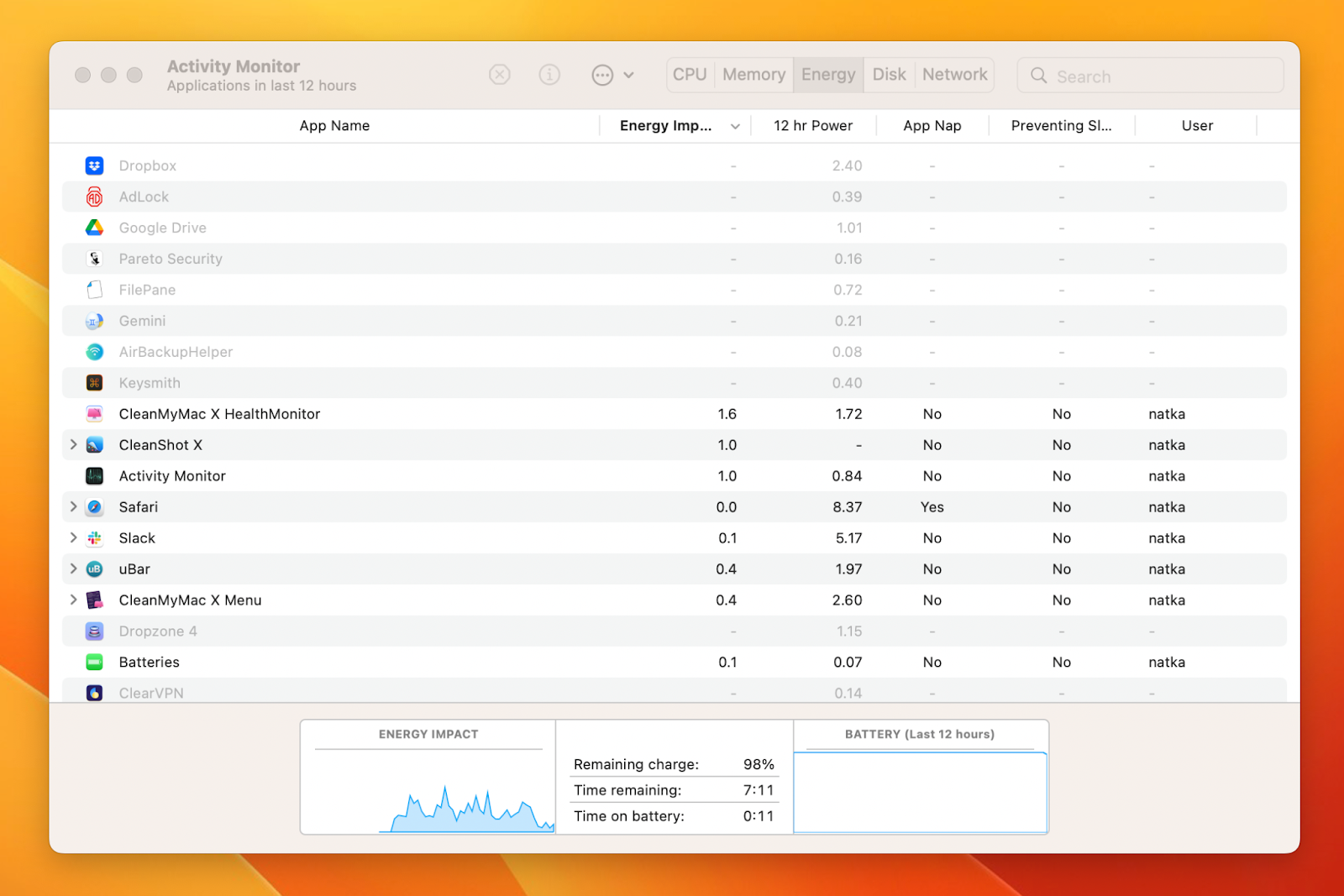Click the Batteries app icon
The height and width of the screenshot is (896, 1344).
click(94, 663)
